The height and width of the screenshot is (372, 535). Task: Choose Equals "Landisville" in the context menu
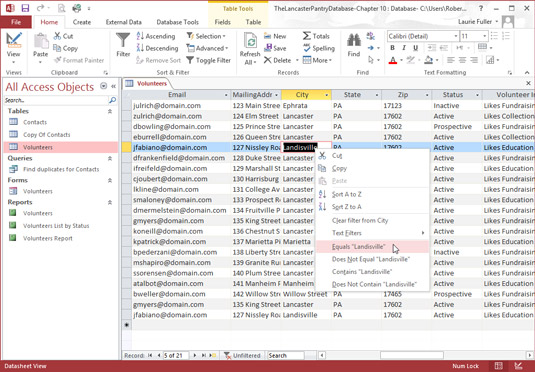[x=372, y=247]
